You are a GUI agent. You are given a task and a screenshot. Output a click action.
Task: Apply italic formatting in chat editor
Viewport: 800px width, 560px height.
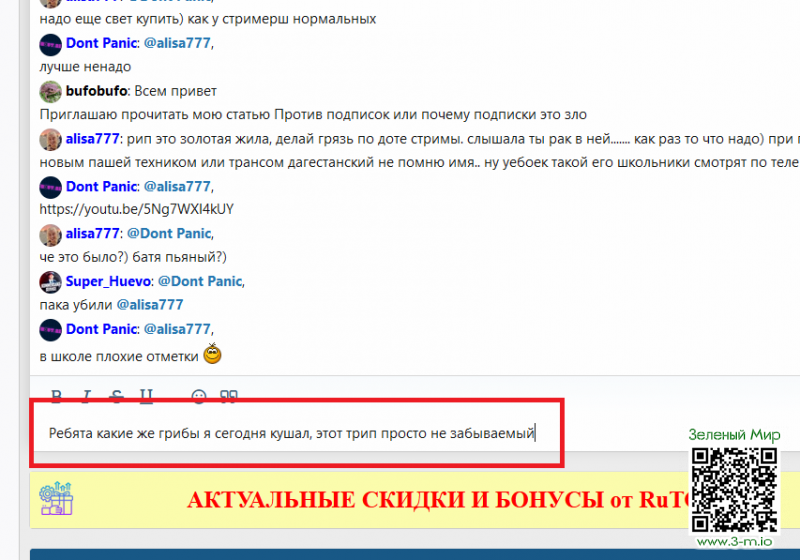pyautogui.click(x=87, y=396)
